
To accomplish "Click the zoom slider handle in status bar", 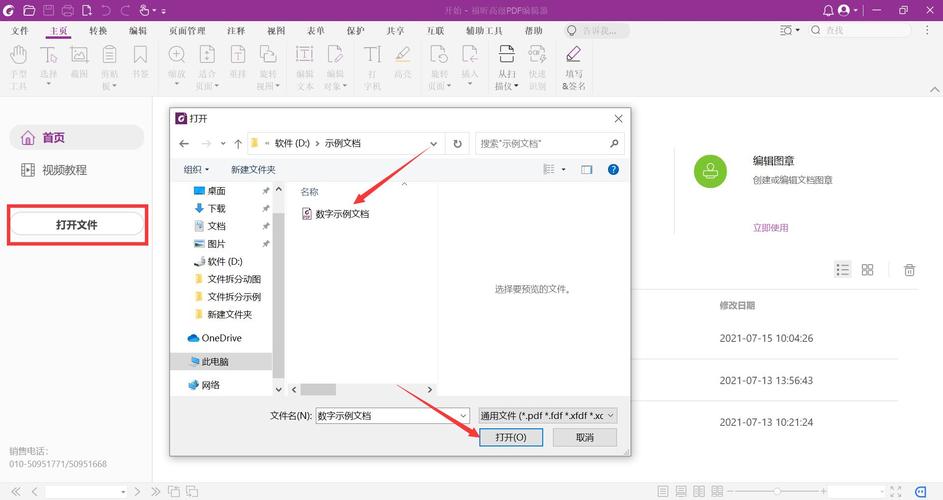I will point(776,492).
